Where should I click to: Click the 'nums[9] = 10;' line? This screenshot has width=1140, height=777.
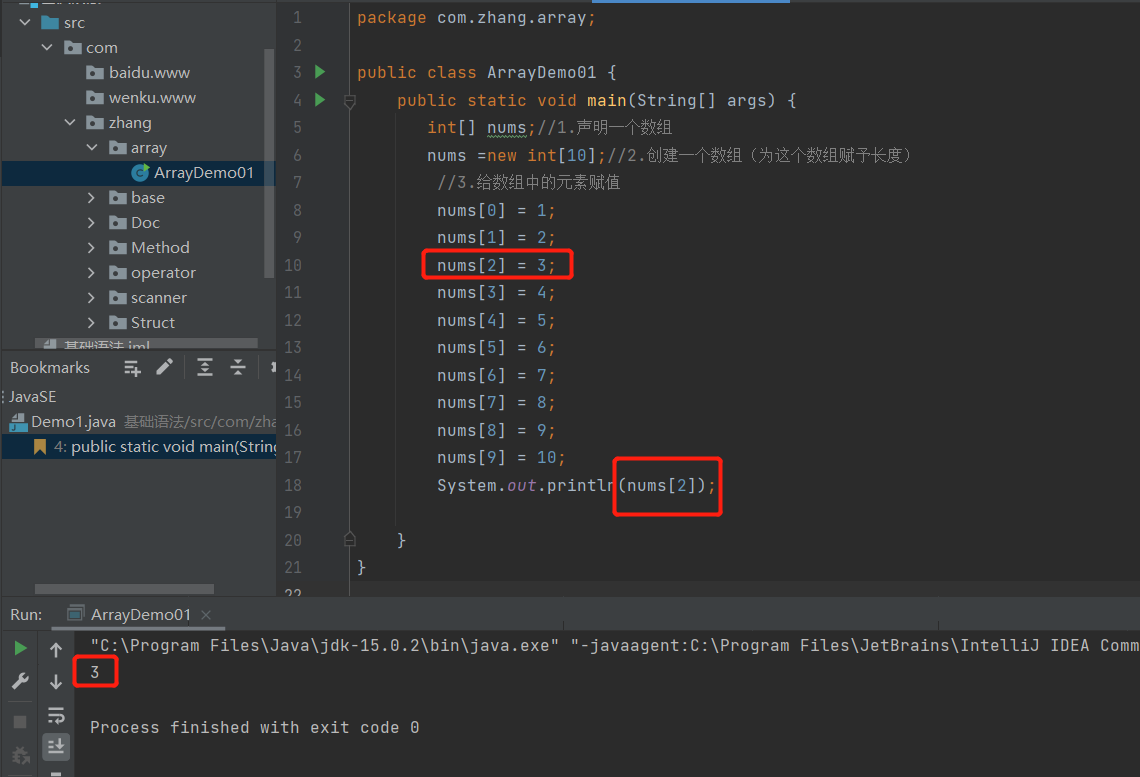(501, 457)
